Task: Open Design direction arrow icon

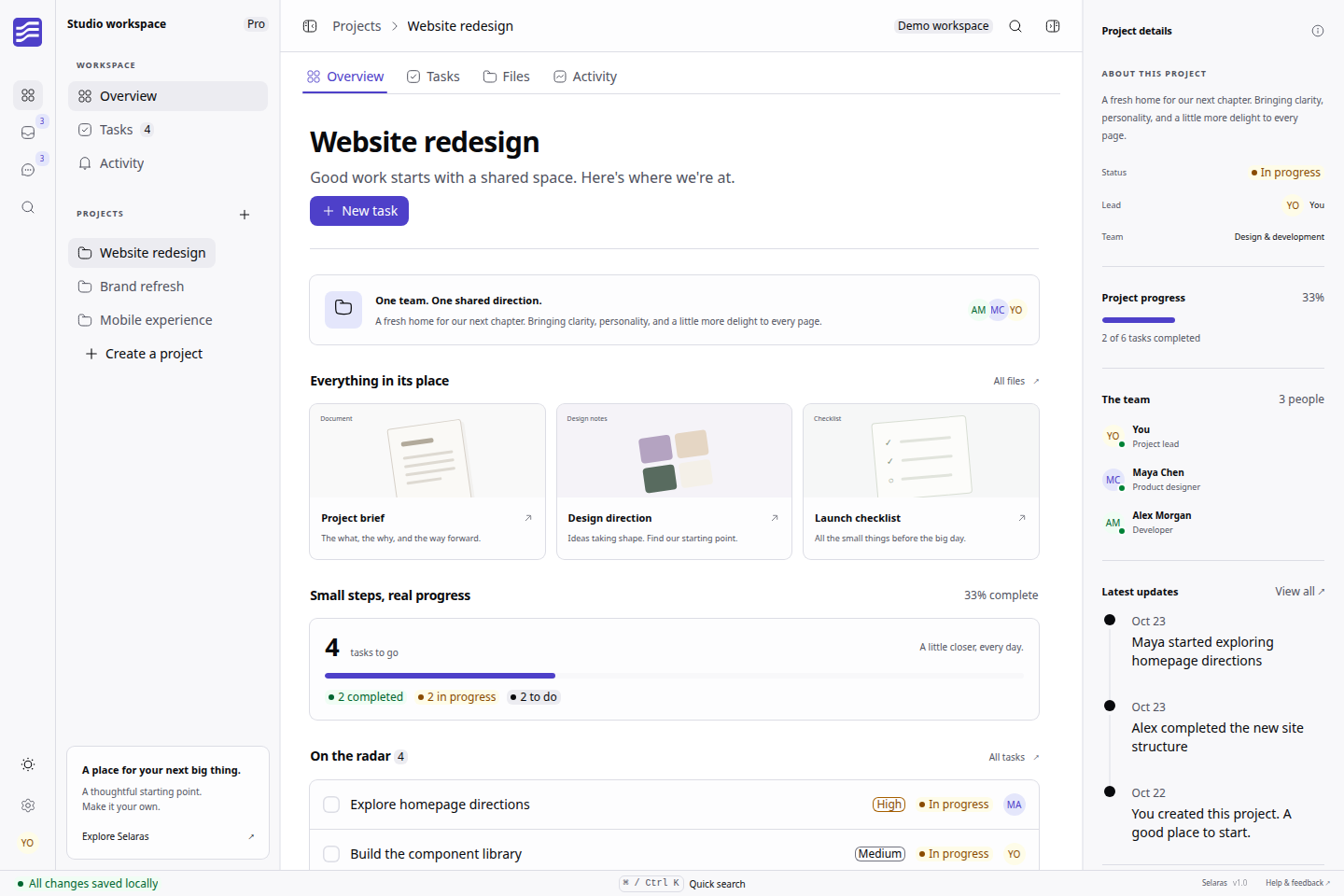Action: pos(775,518)
